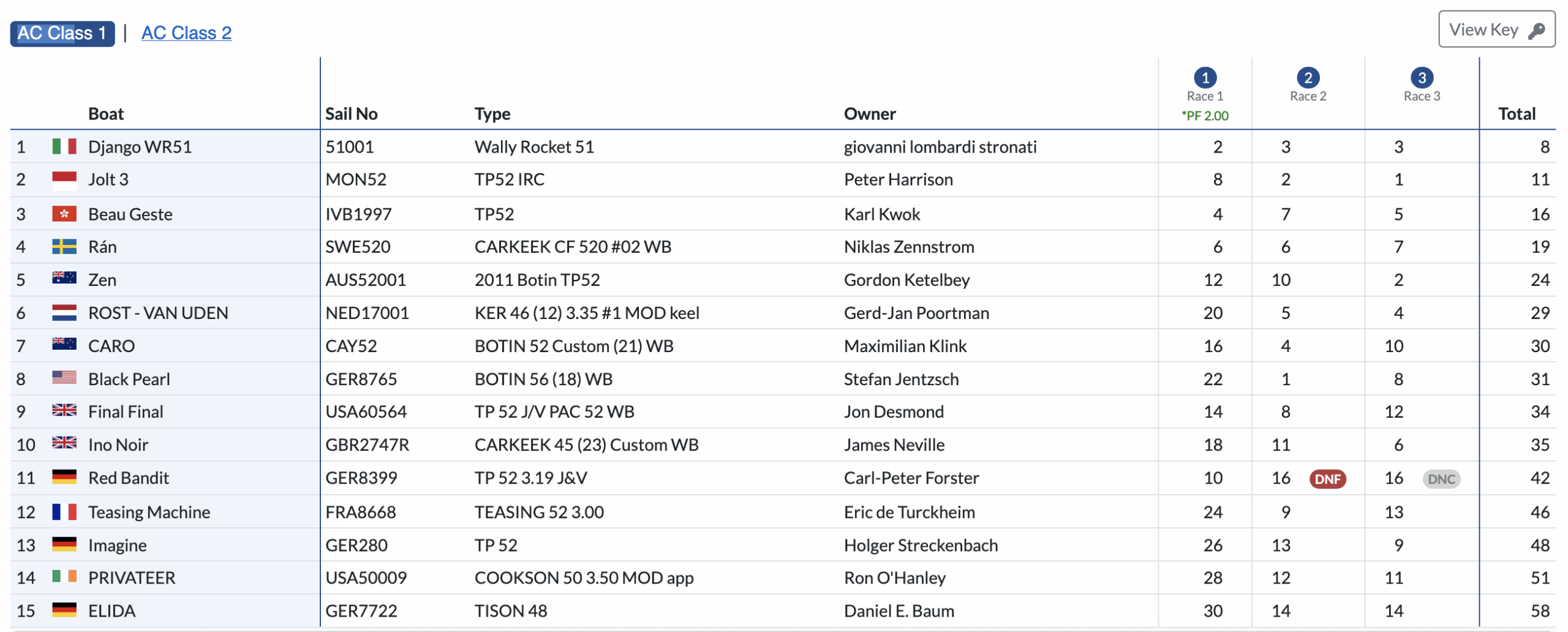This screenshot has height=632, width=1568.
Task: Click the Owner column header
Action: (870, 114)
